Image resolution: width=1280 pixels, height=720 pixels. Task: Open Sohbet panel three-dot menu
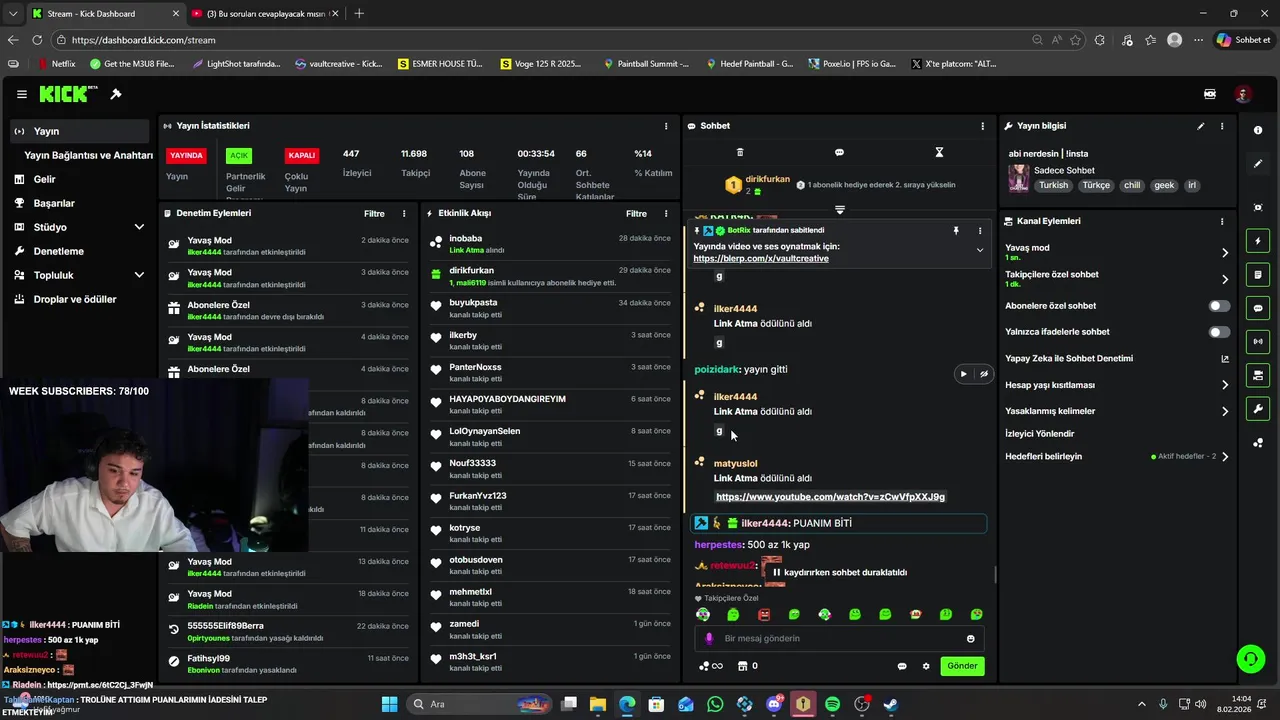point(982,126)
